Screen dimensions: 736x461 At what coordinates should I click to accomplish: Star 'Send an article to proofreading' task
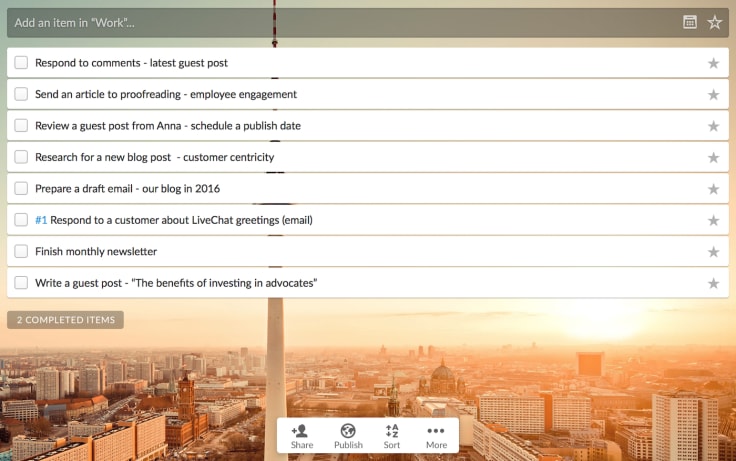(713, 94)
